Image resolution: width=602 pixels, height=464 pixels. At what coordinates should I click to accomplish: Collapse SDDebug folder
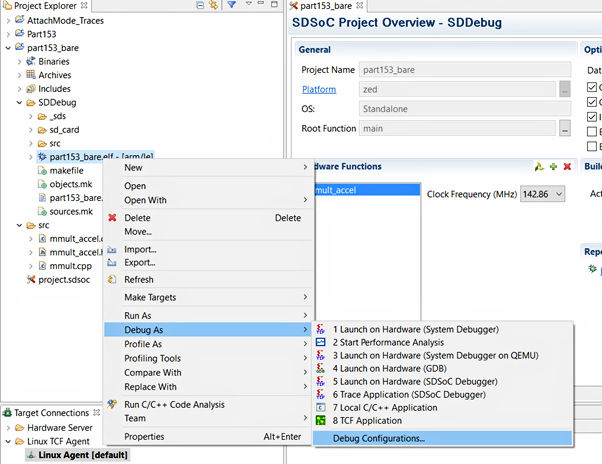[19, 102]
